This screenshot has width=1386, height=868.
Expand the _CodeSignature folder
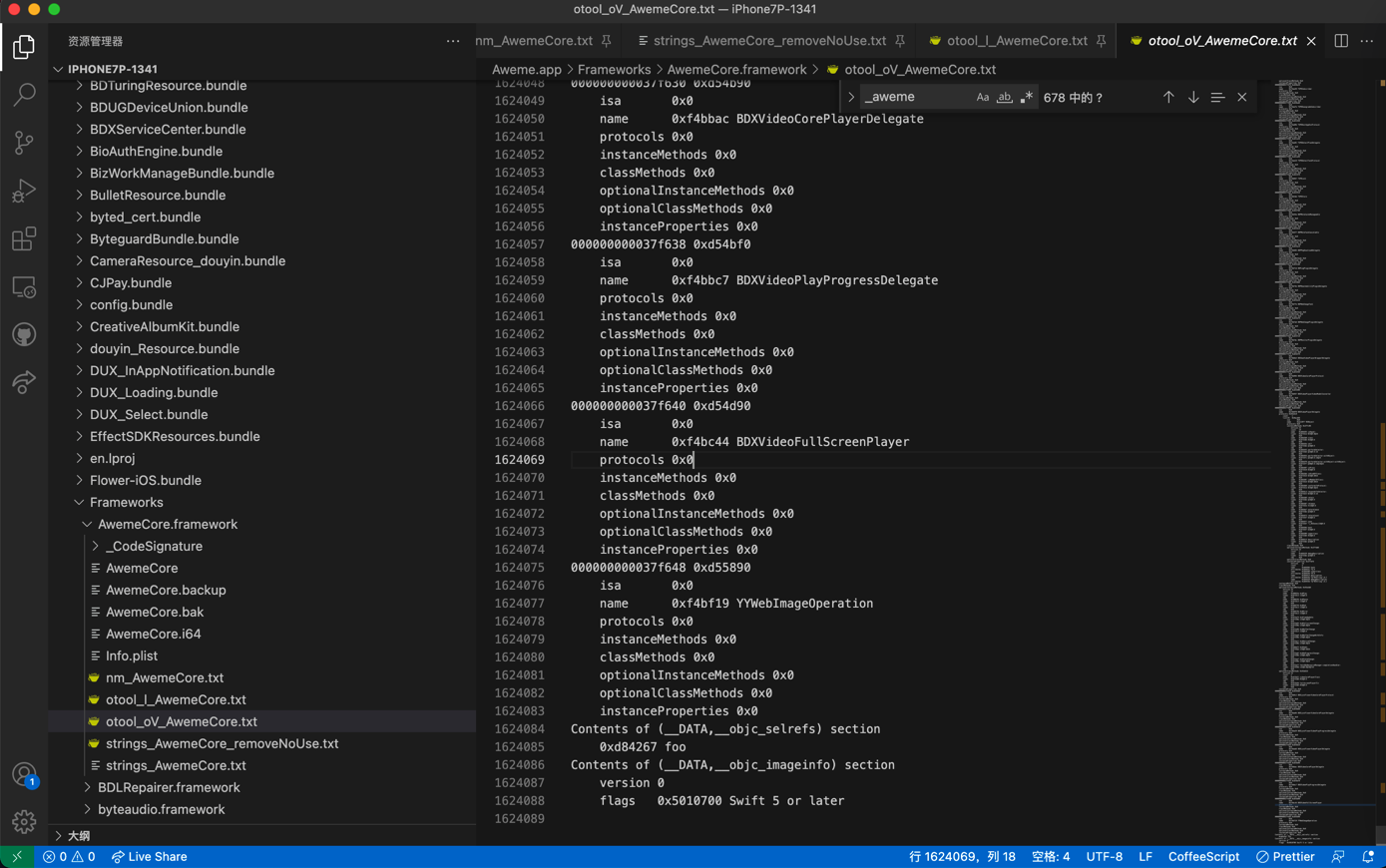tap(95, 546)
